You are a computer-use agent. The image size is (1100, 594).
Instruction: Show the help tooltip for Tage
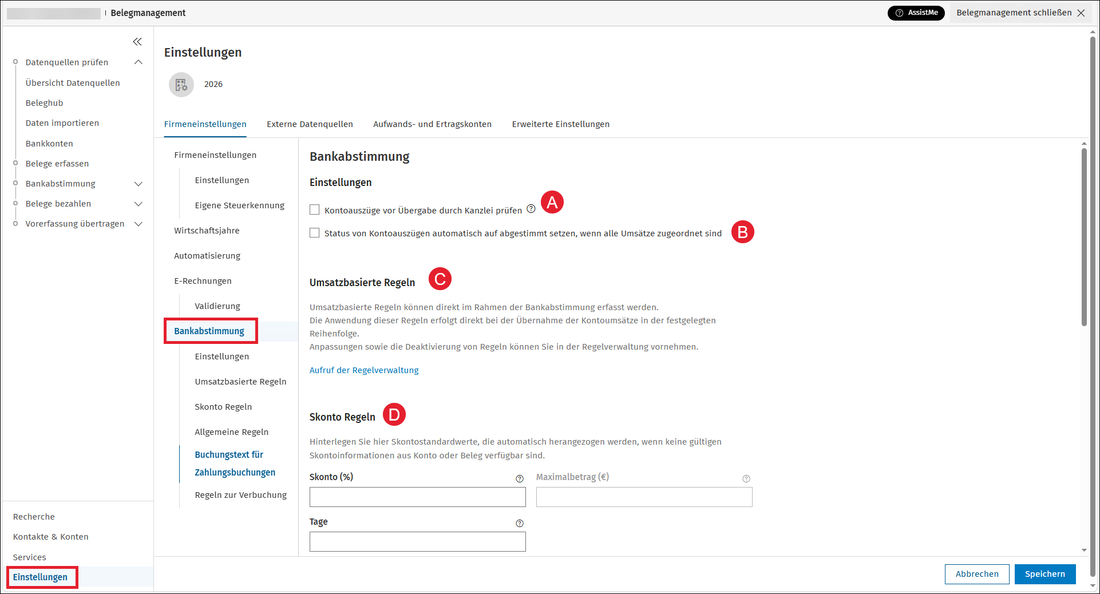(520, 523)
